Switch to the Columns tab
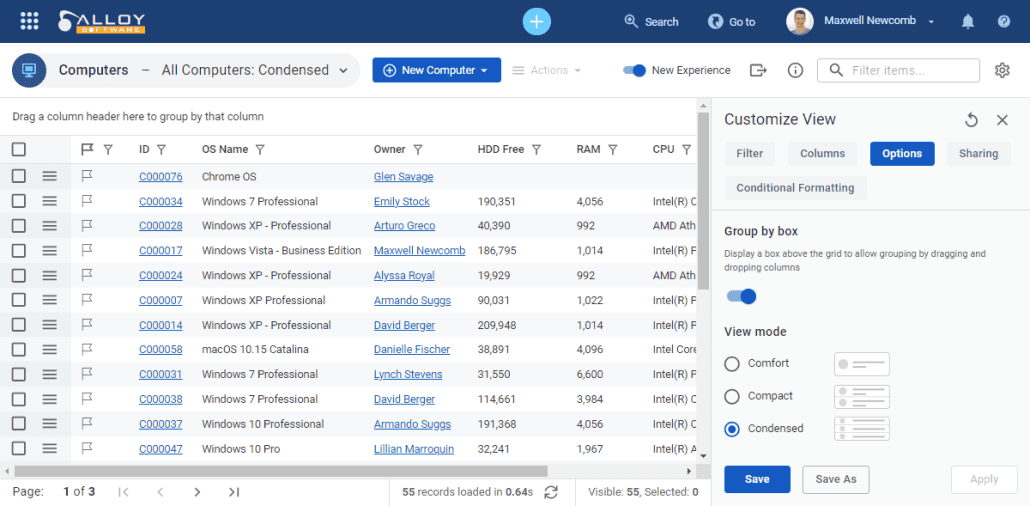 click(x=822, y=154)
